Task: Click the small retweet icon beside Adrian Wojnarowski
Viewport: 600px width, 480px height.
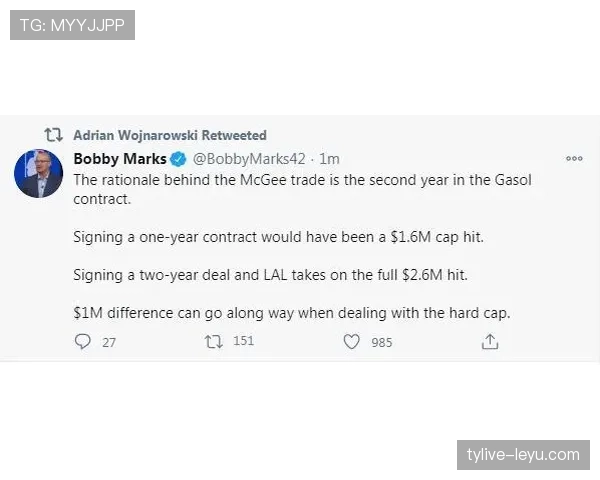Action: click(x=55, y=134)
